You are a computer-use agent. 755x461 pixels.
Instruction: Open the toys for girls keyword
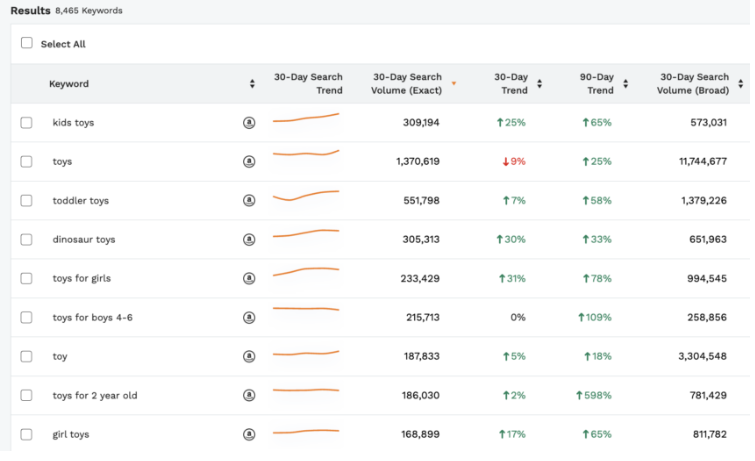[84, 279]
